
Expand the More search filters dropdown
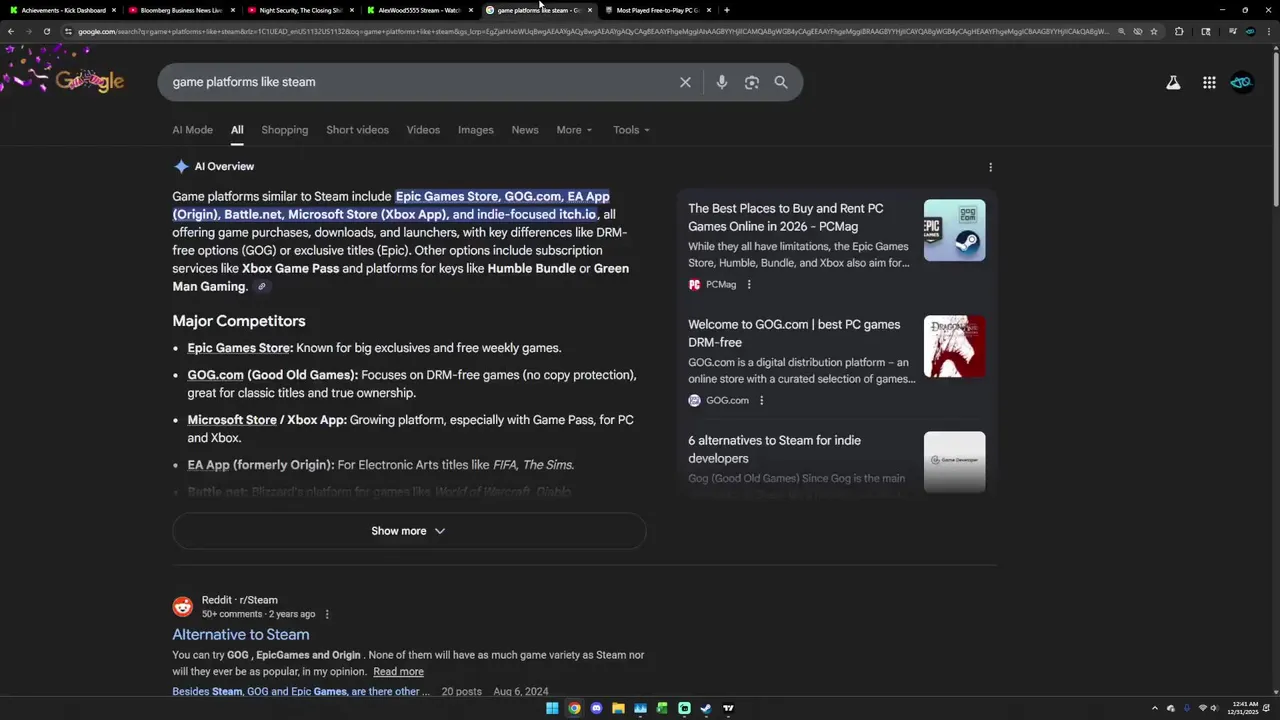coord(574,130)
